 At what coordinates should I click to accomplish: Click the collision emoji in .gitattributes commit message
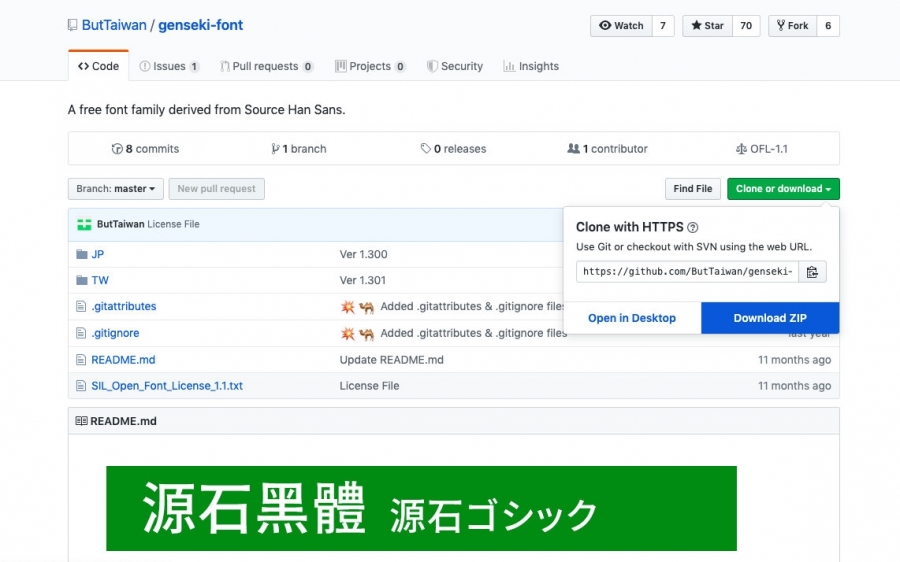(x=348, y=307)
